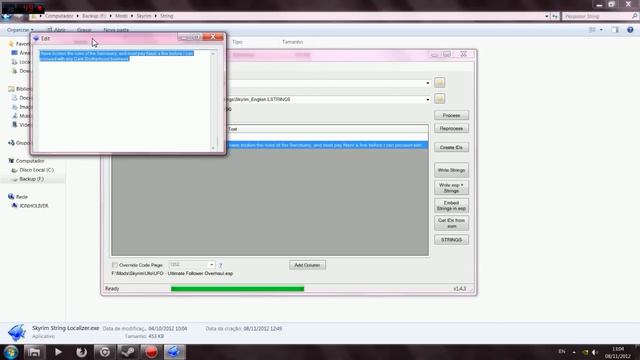Click the EN language indicator in the tray
Image resolution: width=640 pixels, height=360 pixels.
(x=562, y=352)
